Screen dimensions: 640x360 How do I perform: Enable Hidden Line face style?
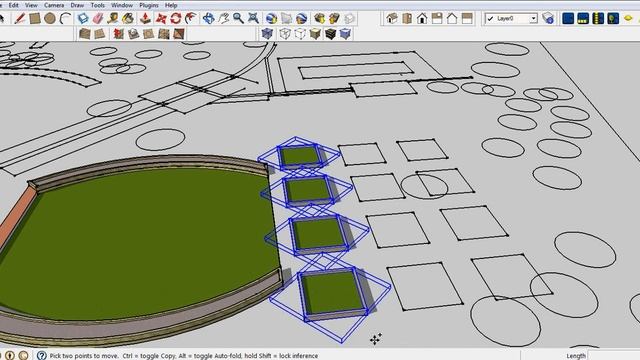tap(300, 34)
